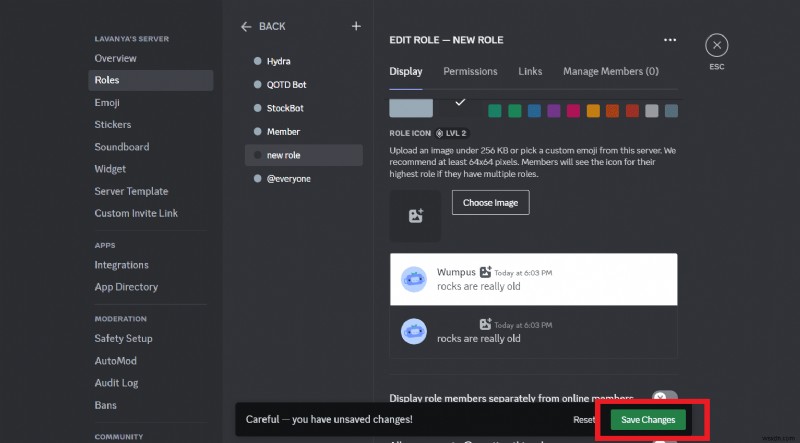Click Choose Image button
This screenshot has width=800, height=443.
(x=490, y=203)
